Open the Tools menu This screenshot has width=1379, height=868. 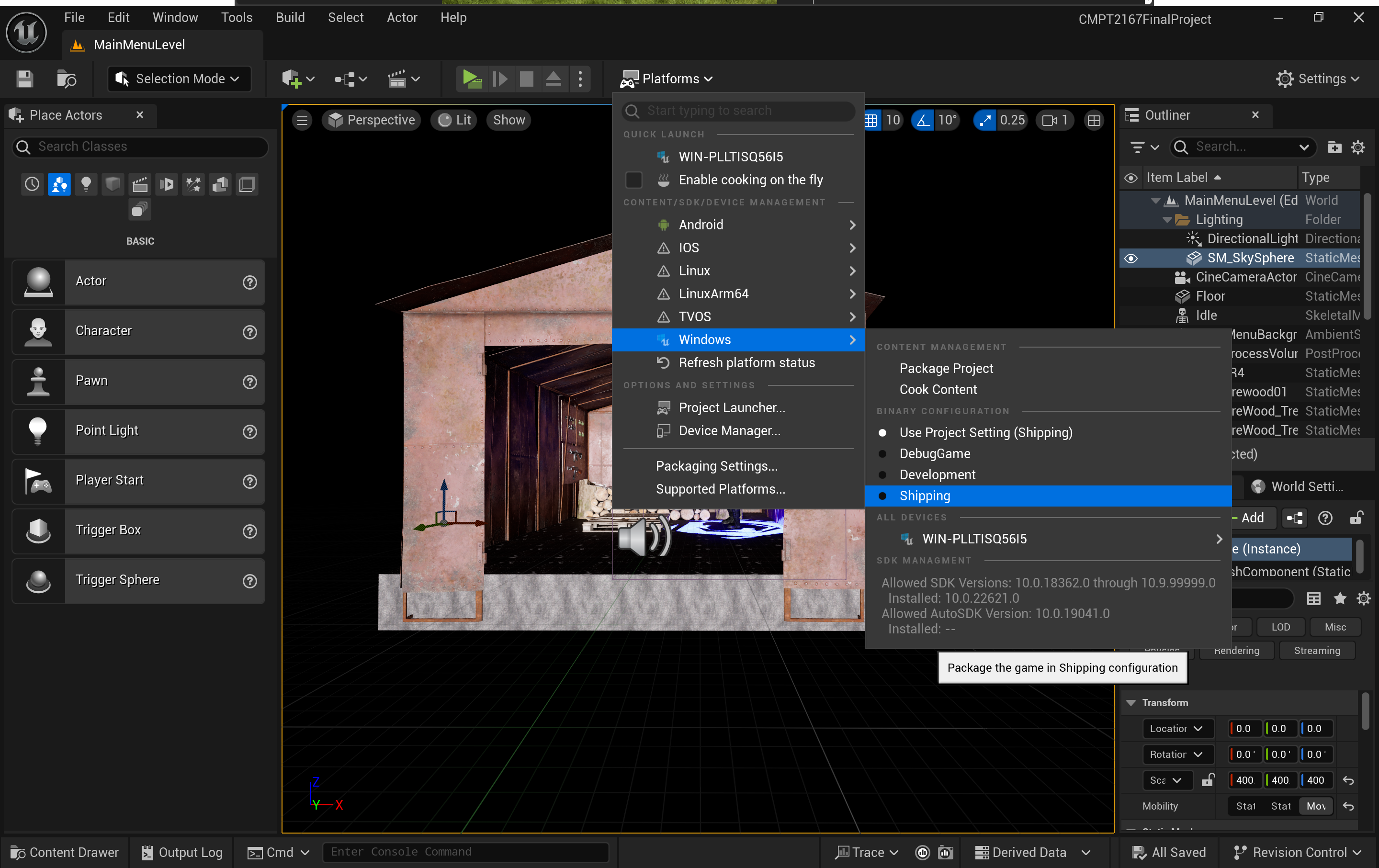237,18
